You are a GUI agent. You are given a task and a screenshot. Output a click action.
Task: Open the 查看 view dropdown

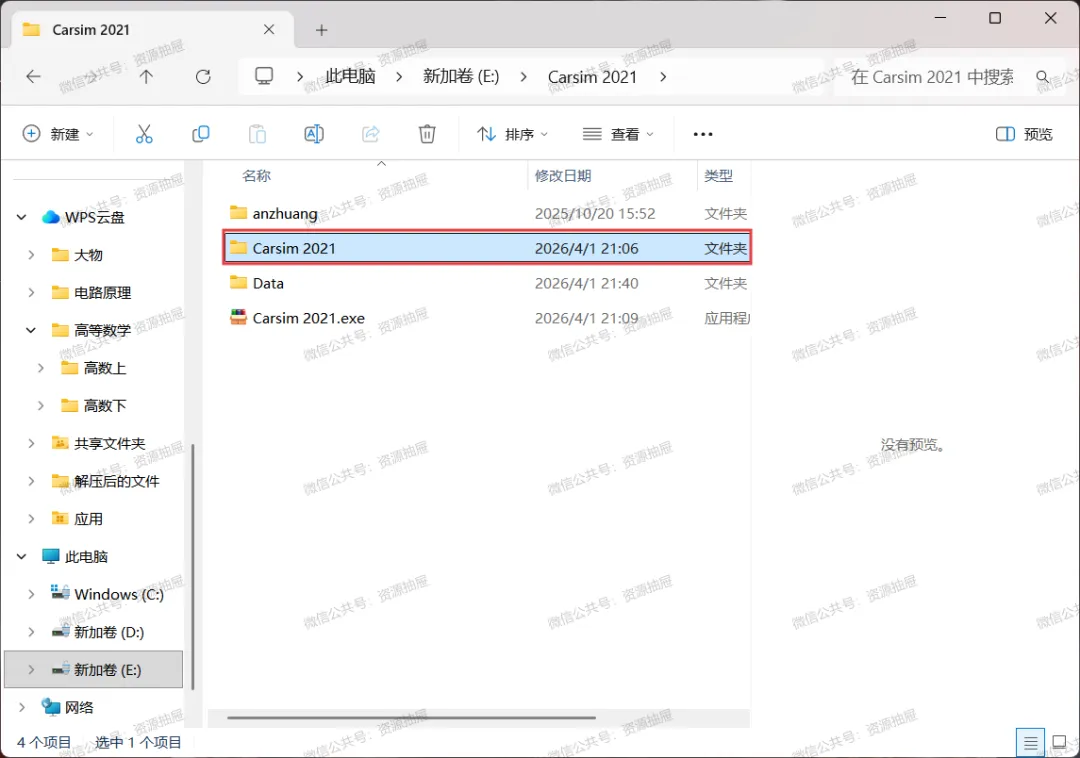618,134
